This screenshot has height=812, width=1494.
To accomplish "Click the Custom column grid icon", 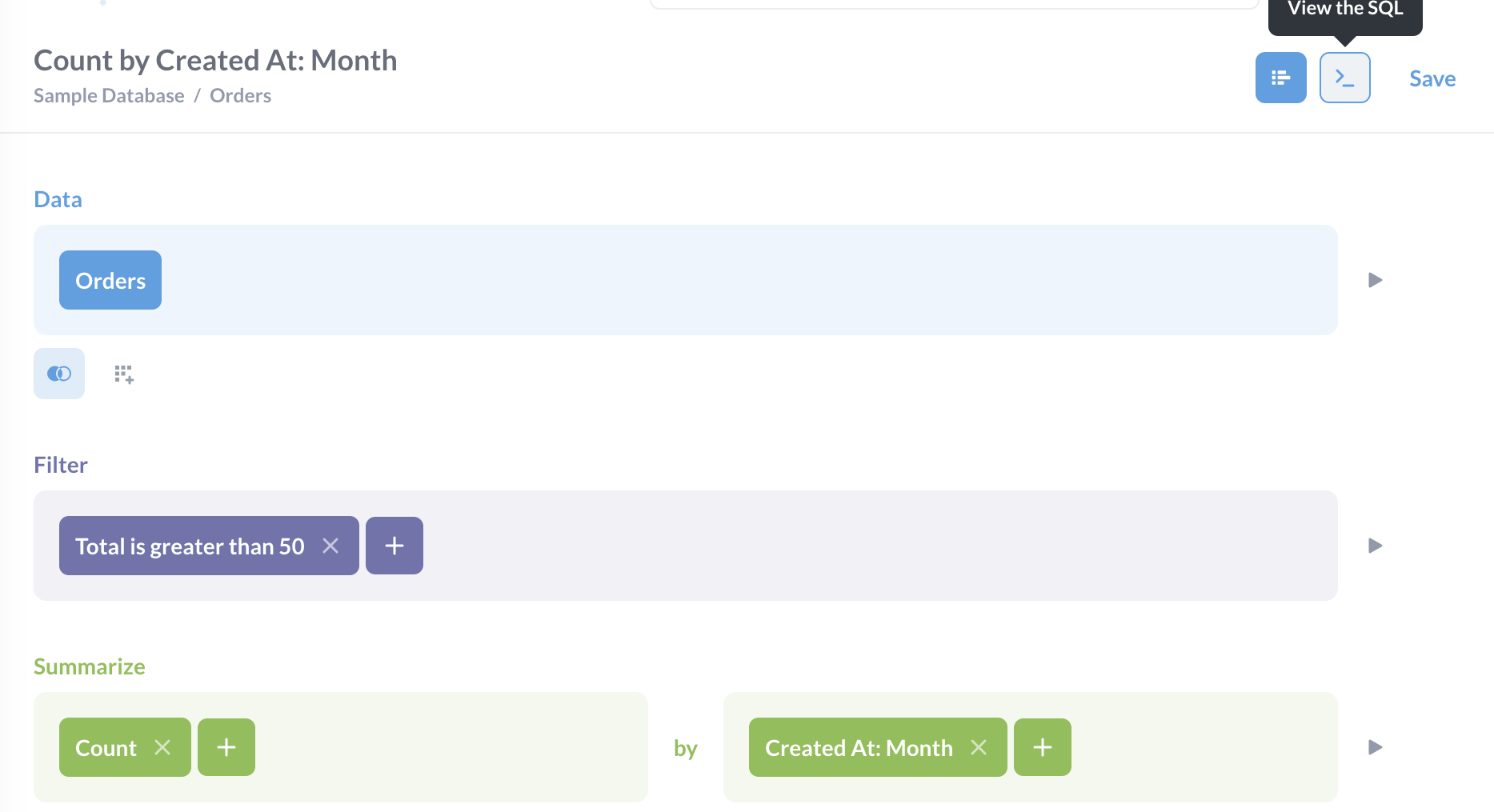I will pos(123,374).
